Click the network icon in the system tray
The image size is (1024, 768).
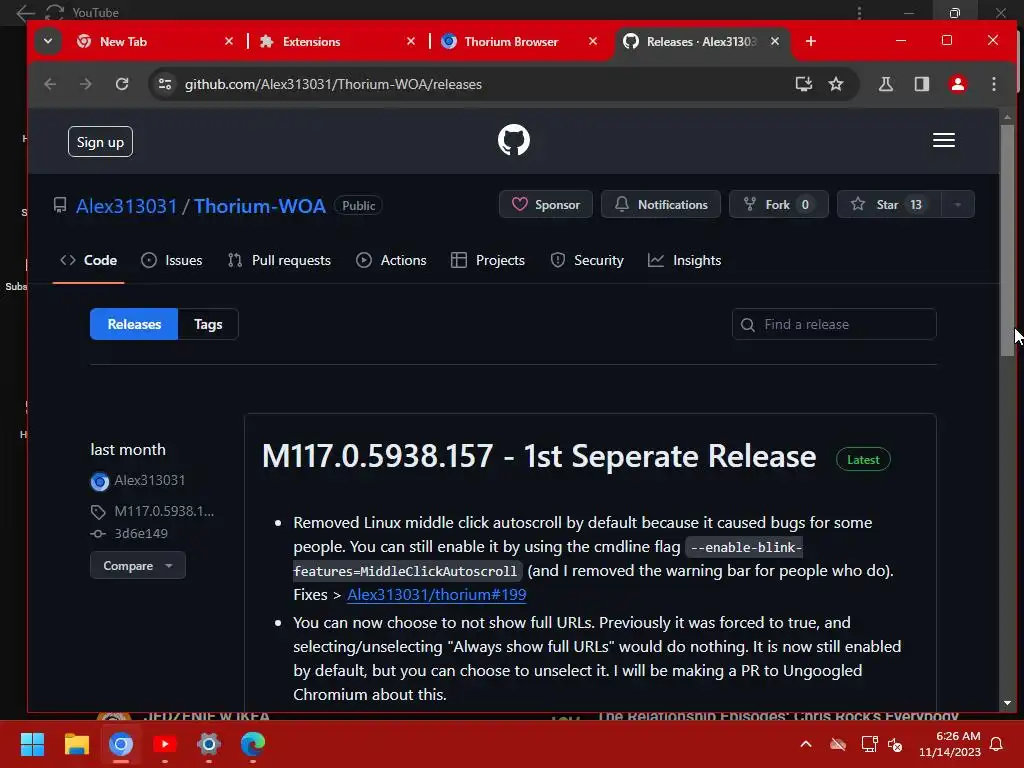coord(869,744)
